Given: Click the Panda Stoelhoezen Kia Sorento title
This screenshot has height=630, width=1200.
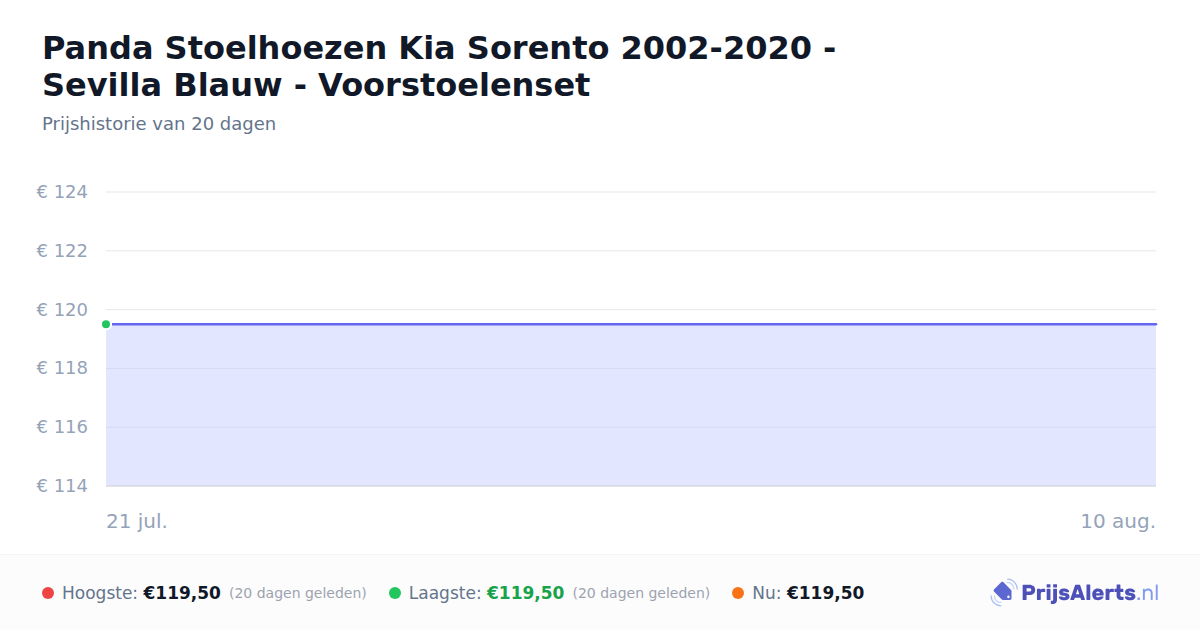Looking at the screenshot, I should pos(440,66).
